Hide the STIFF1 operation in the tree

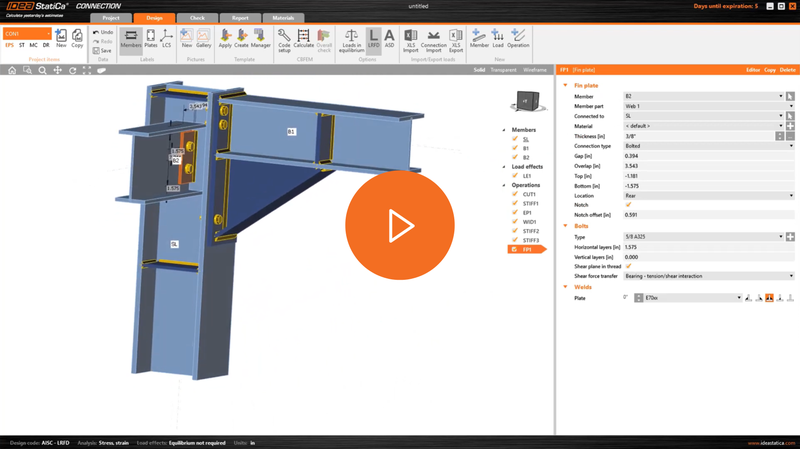[x=515, y=204]
